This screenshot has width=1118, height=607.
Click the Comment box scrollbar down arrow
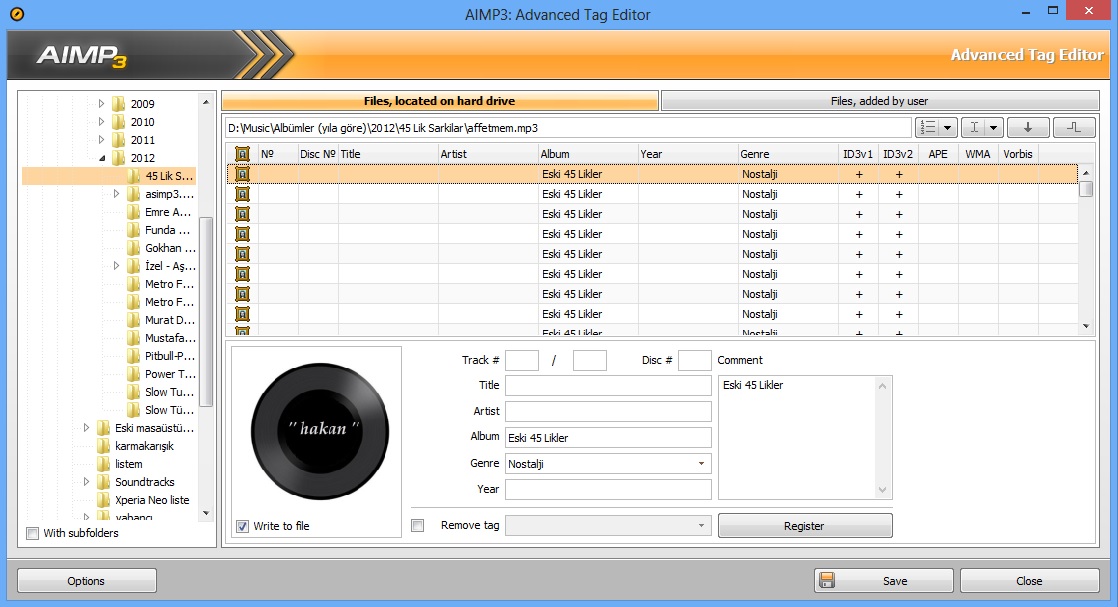click(883, 490)
